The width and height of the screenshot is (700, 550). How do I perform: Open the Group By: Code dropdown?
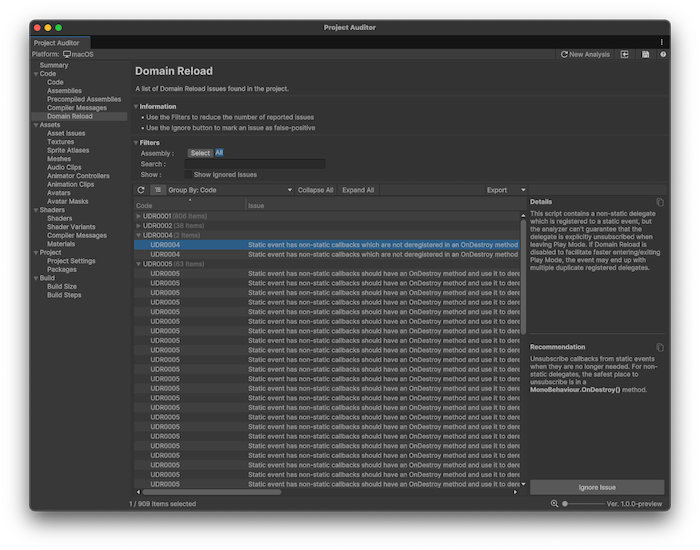[x=229, y=190]
